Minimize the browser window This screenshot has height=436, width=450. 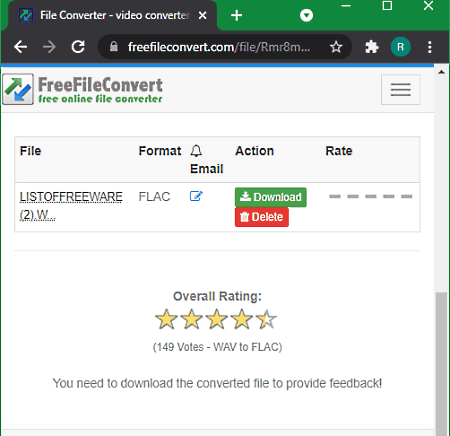[x=346, y=6]
